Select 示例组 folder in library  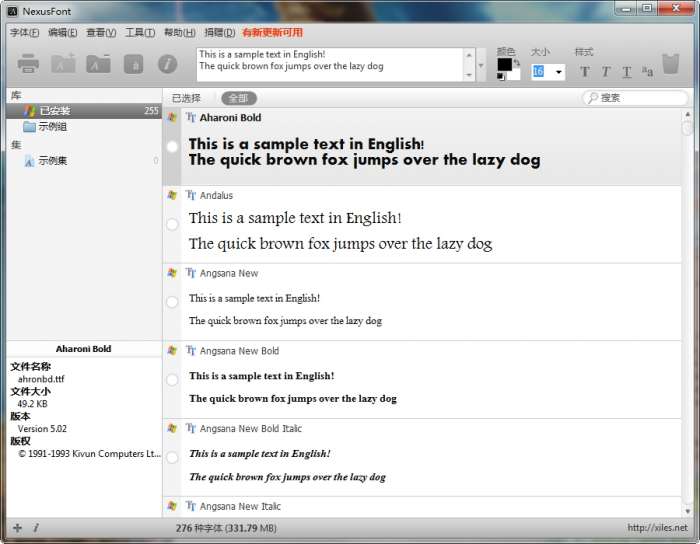pos(52,127)
